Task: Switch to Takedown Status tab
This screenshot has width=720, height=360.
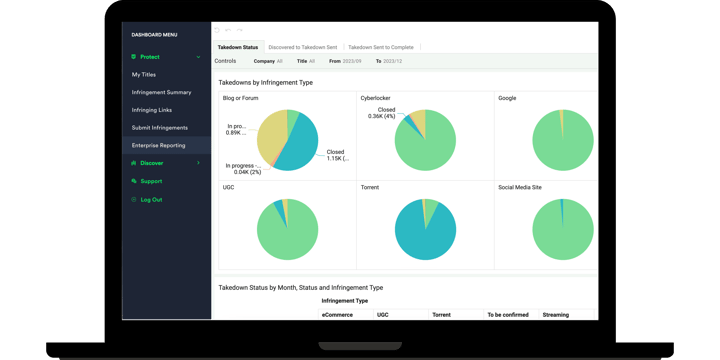Action: click(x=238, y=47)
